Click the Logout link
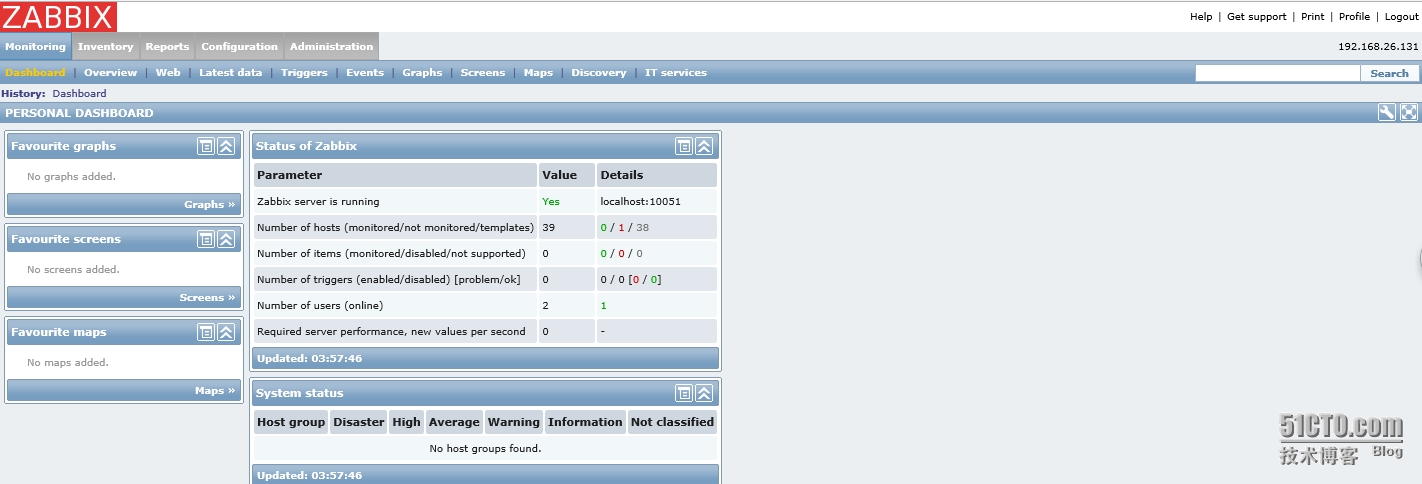This screenshot has width=1422, height=484. 1402,17
